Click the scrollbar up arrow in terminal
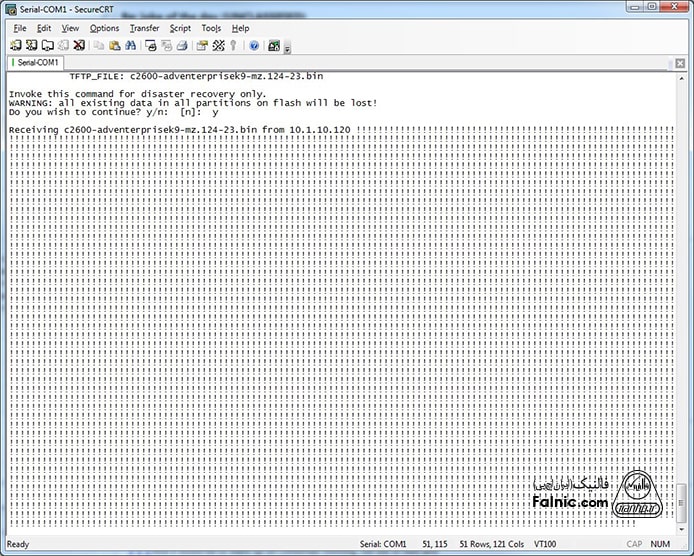The width and height of the screenshot is (694, 556). point(680,78)
